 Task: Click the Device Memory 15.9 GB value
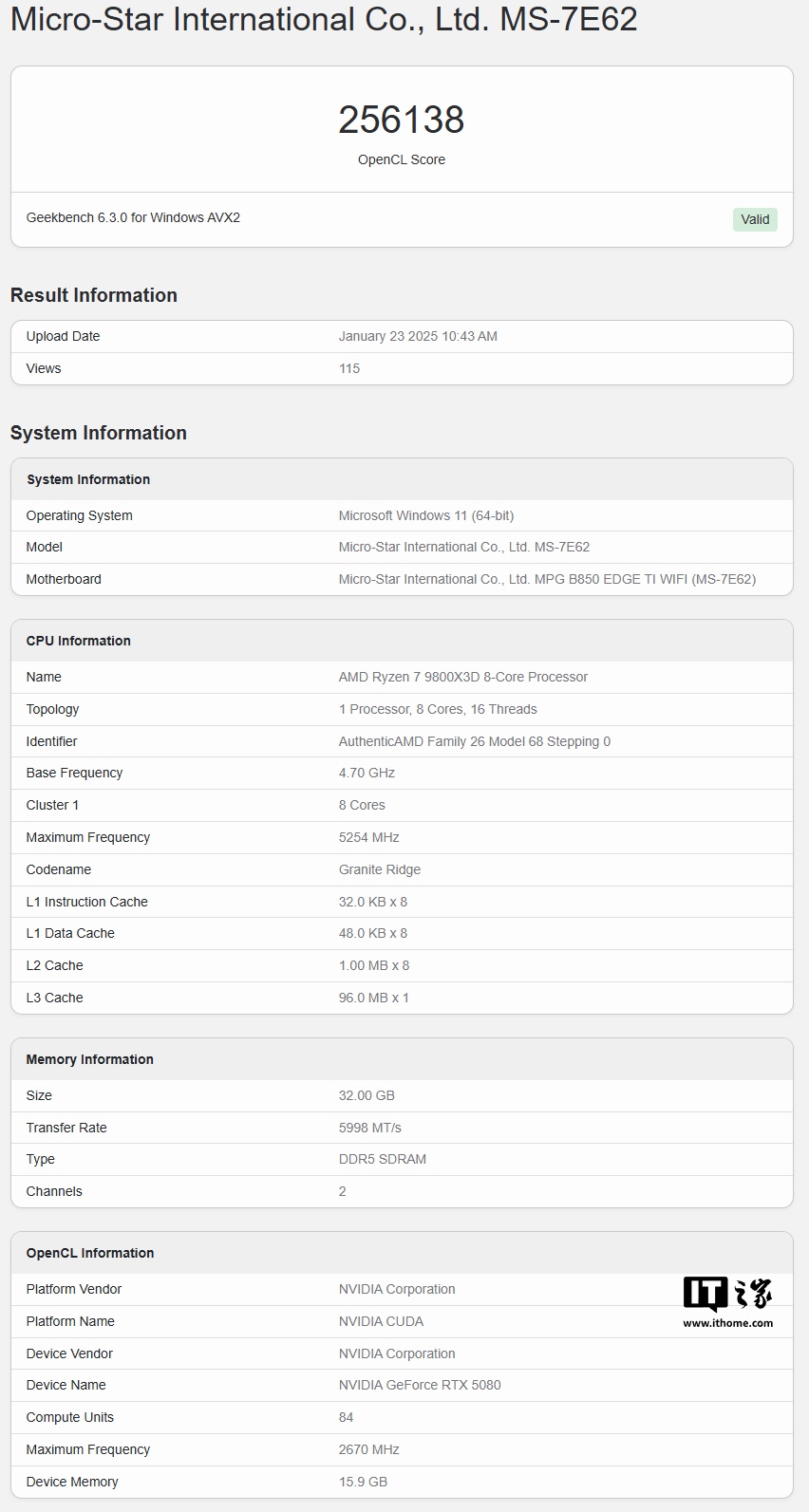pos(363,1482)
